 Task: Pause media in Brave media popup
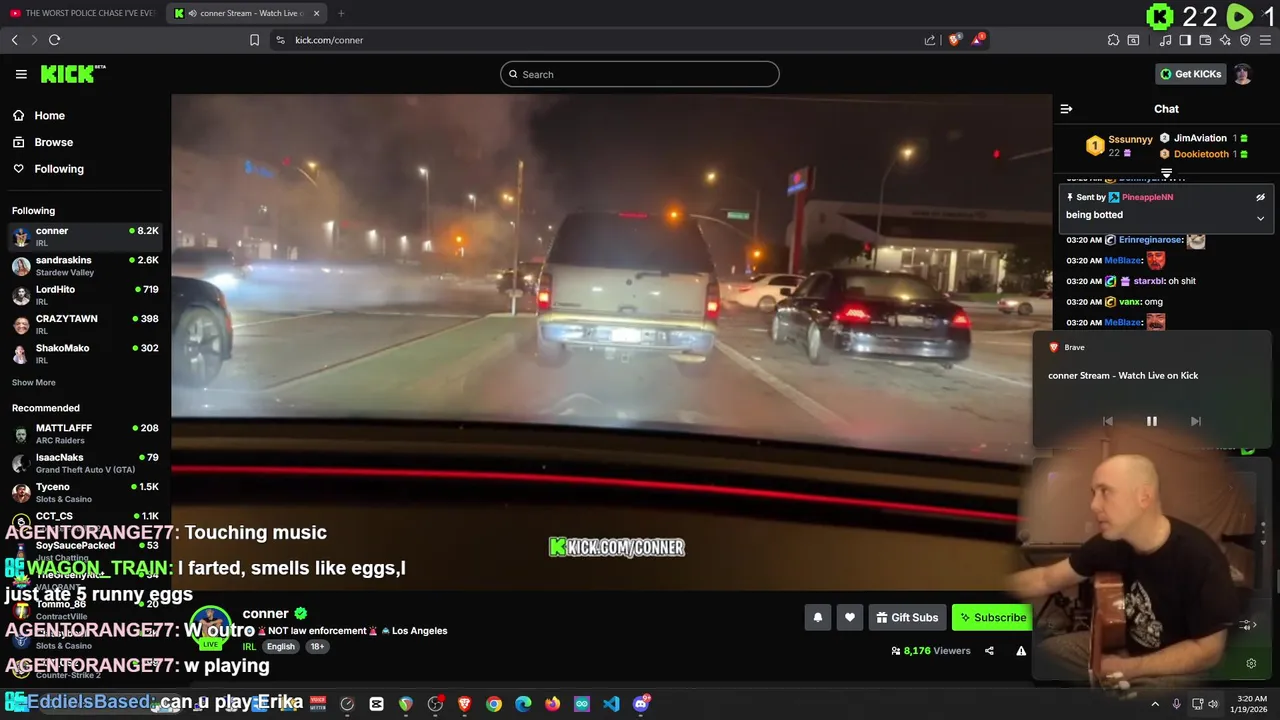1151,421
